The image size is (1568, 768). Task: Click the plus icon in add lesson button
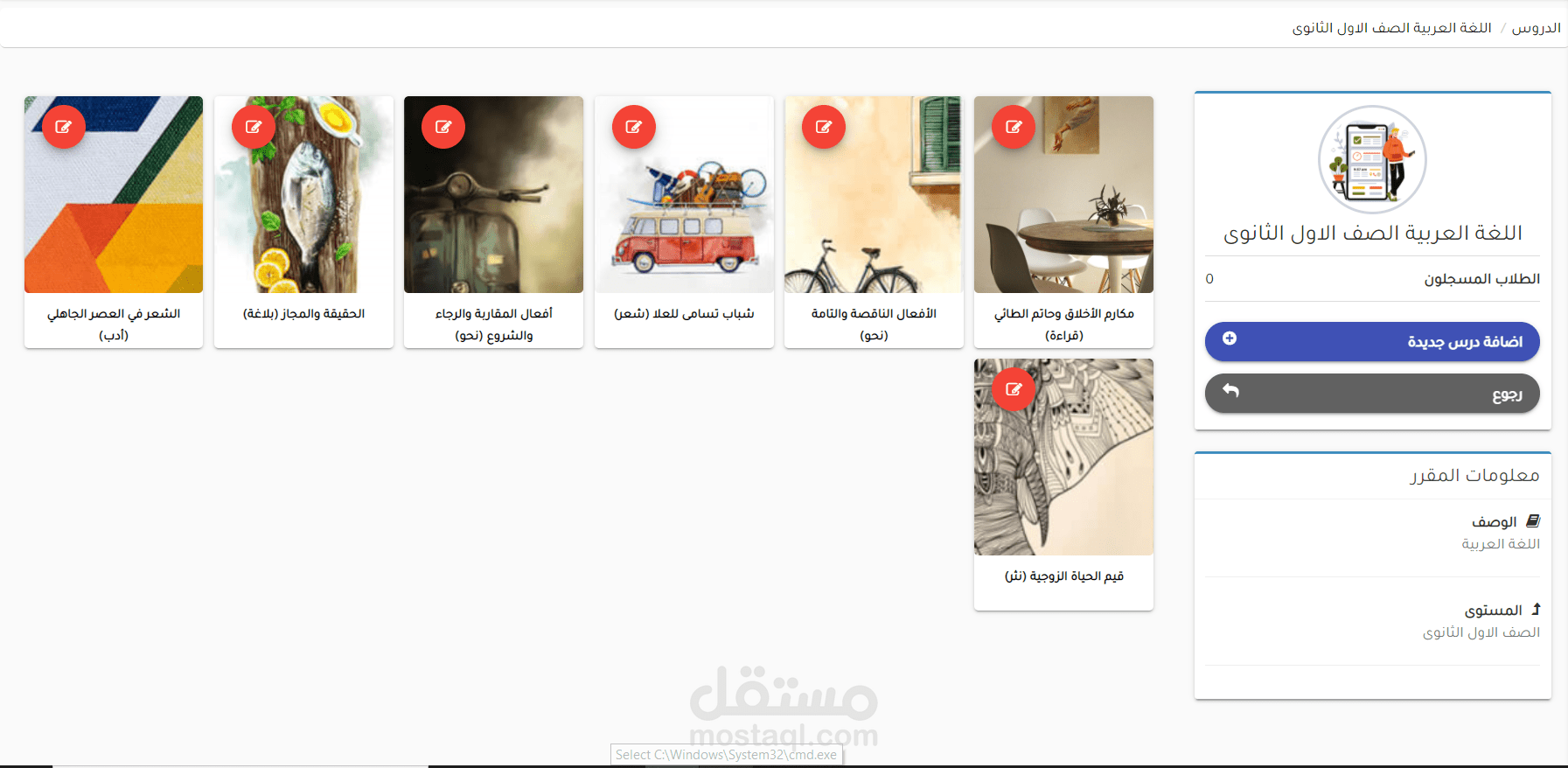[1230, 339]
